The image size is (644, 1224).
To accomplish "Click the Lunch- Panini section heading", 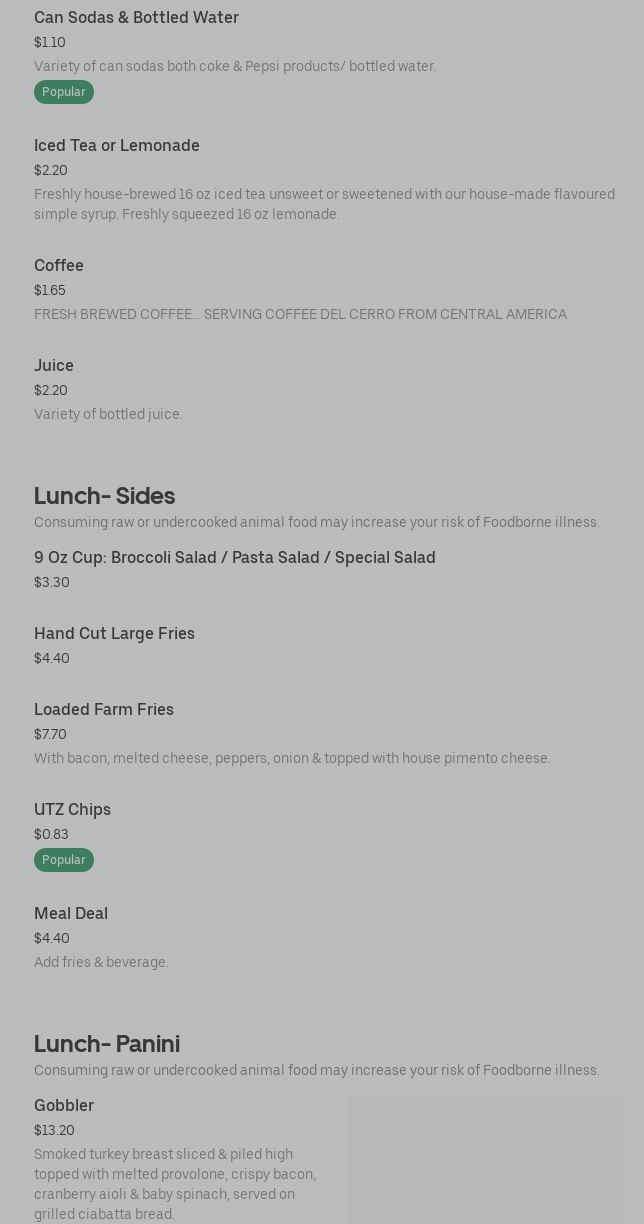I will 107,1044.
